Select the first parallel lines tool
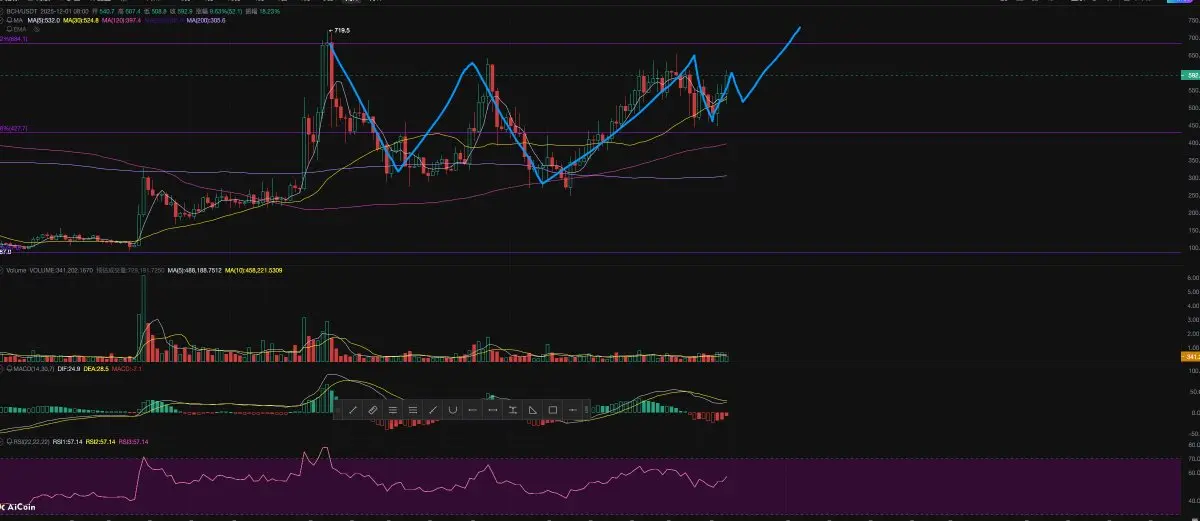Viewport: 1200px width, 521px height. (x=393, y=410)
